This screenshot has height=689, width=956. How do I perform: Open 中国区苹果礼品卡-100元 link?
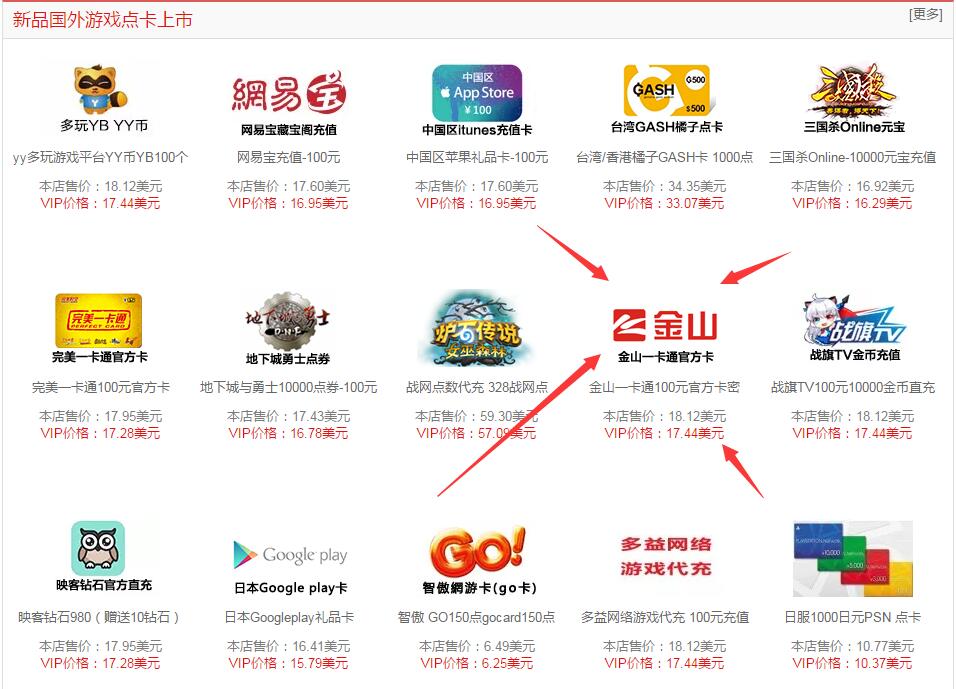(477, 157)
